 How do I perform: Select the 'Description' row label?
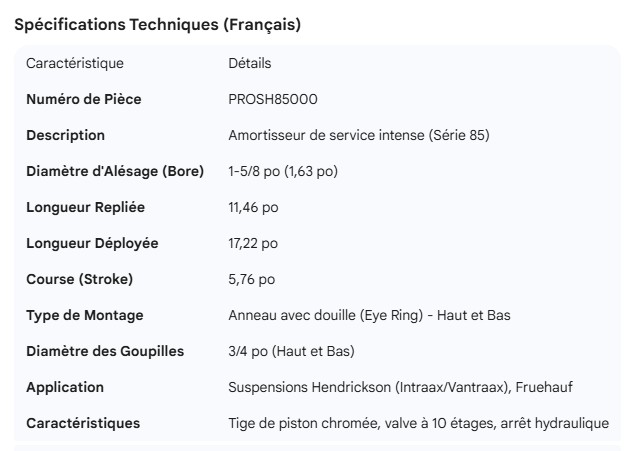pos(65,135)
